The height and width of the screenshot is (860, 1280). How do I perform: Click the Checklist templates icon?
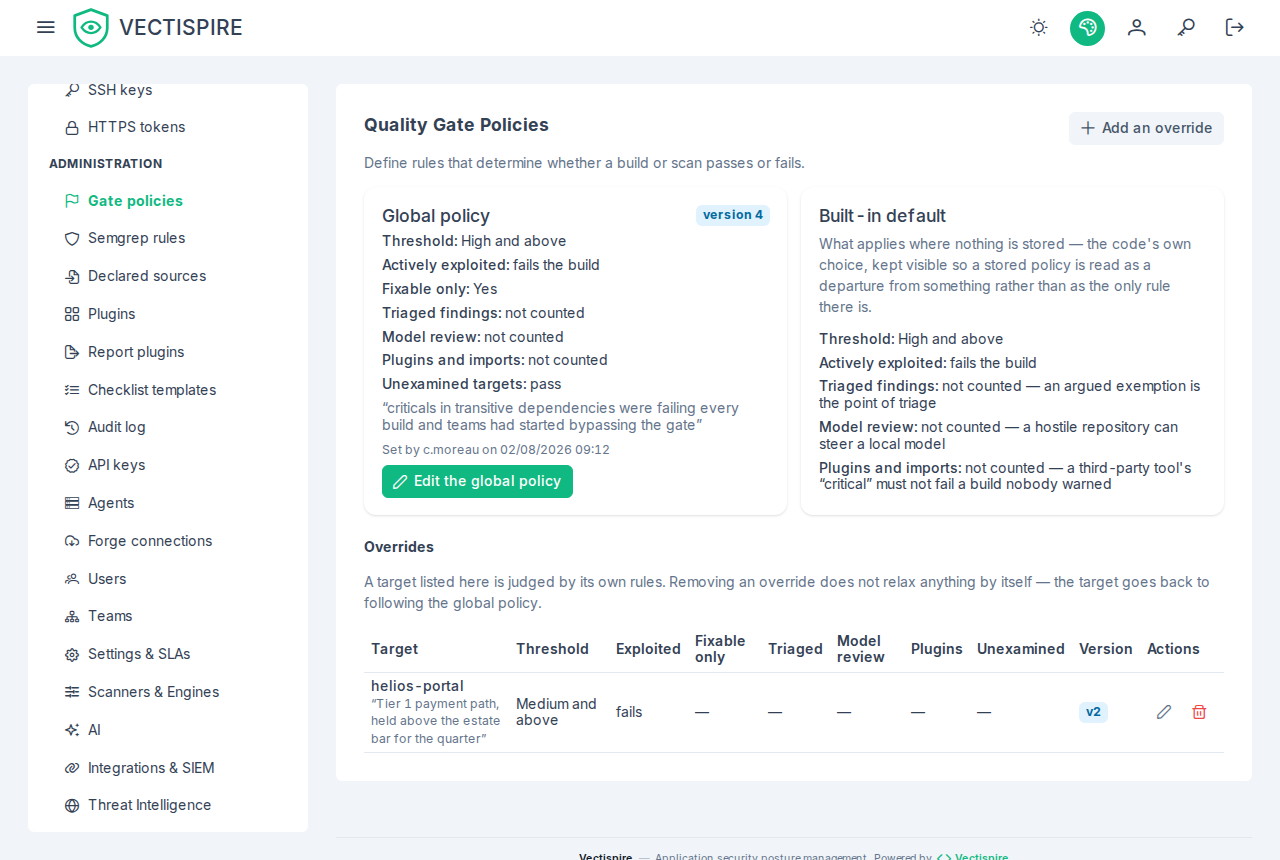[72, 390]
